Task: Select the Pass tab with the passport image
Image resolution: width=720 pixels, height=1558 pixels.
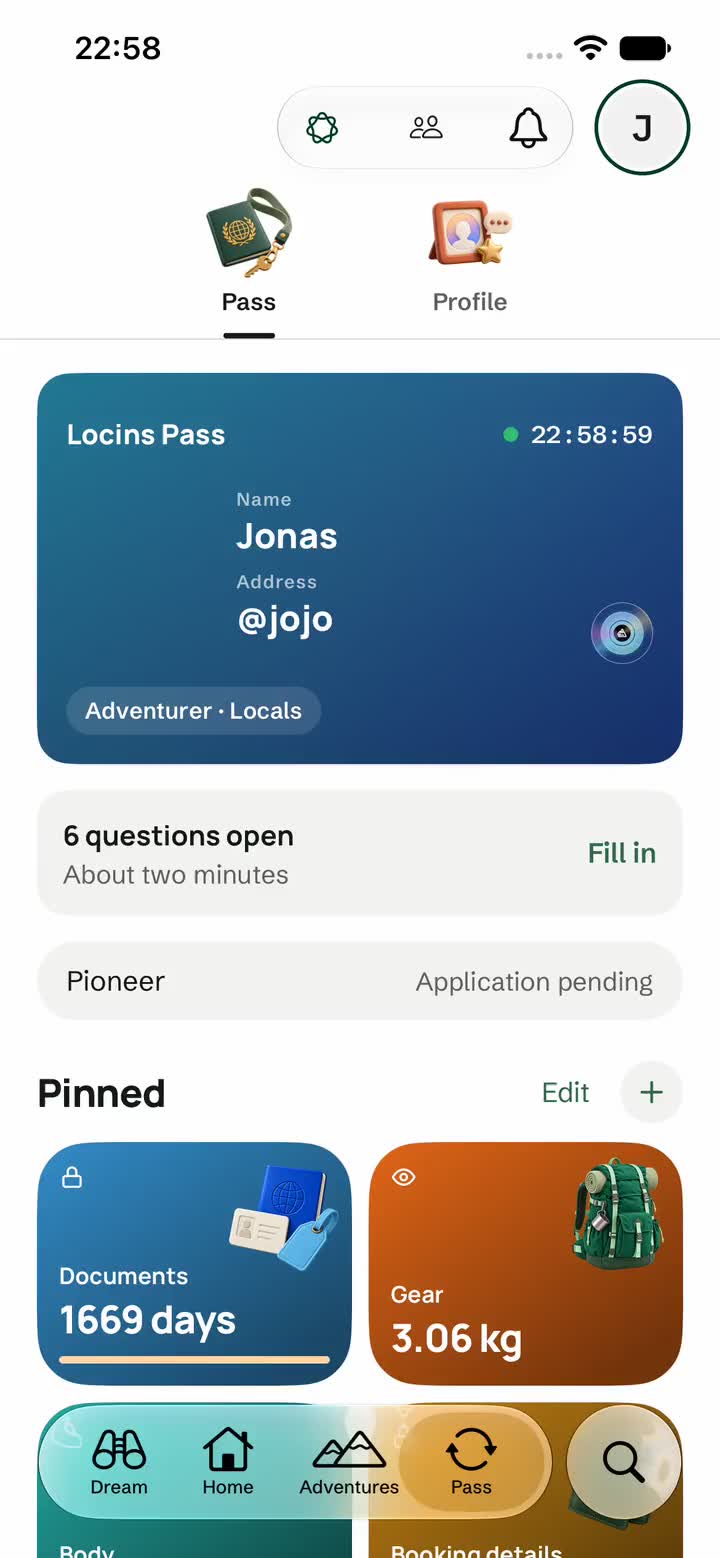Action: click(249, 255)
